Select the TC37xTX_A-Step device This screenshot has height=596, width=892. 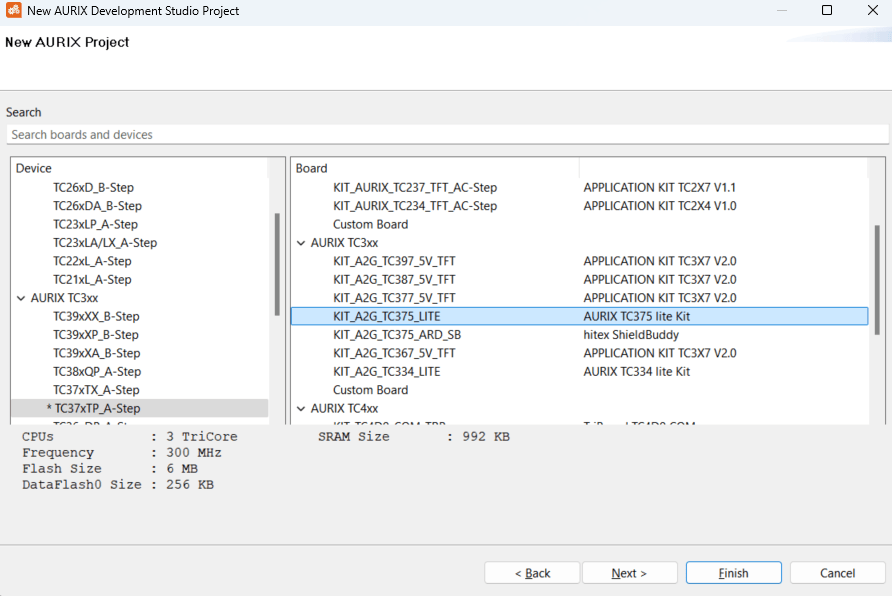tap(96, 390)
